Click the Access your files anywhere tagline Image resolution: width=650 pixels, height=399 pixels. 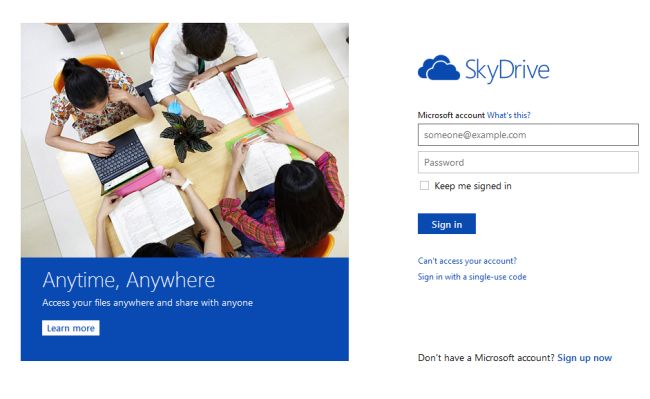147,303
